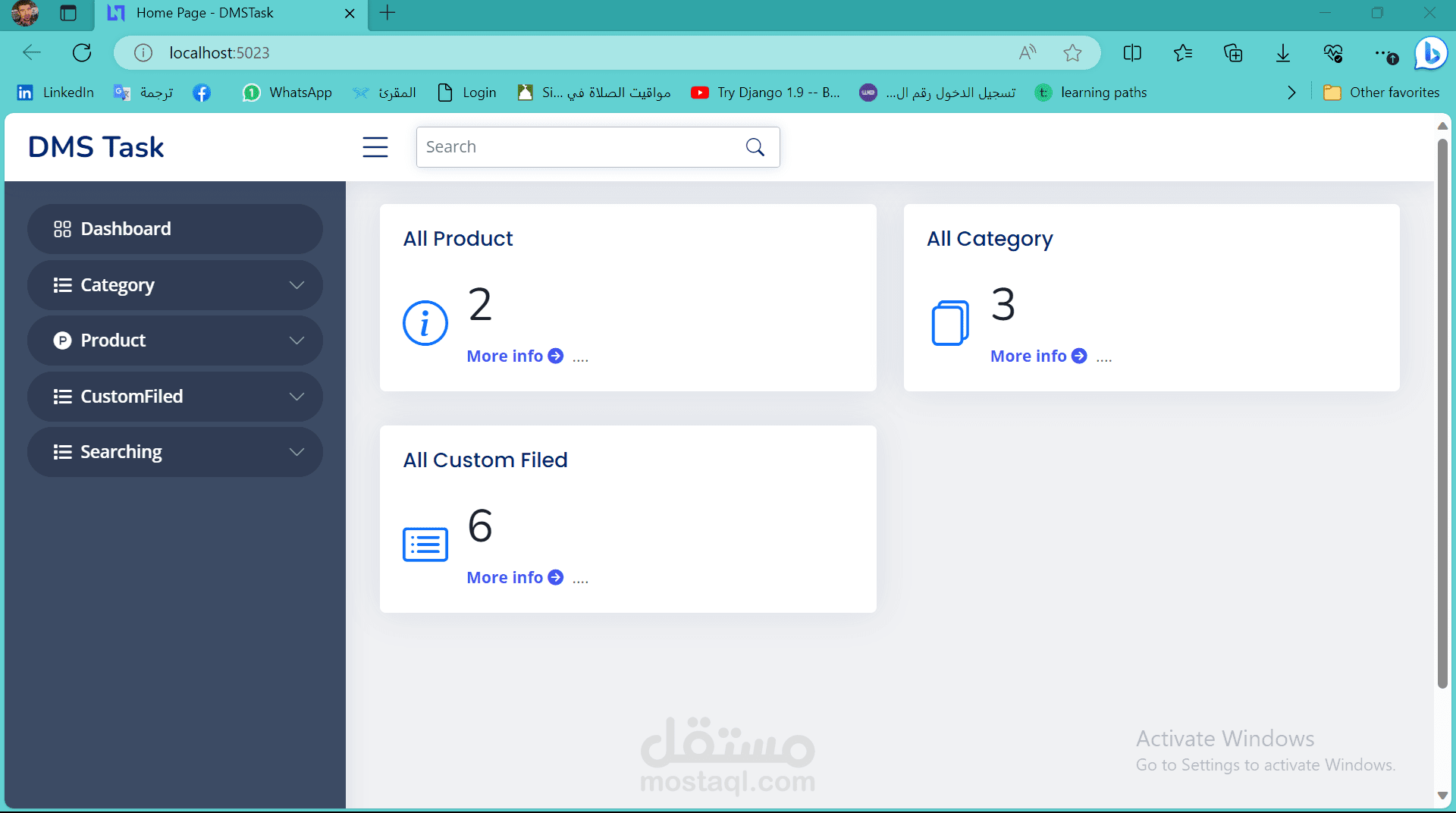Click the list icon on All Custom Filed card
1456x813 pixels.
pos(425,544)
